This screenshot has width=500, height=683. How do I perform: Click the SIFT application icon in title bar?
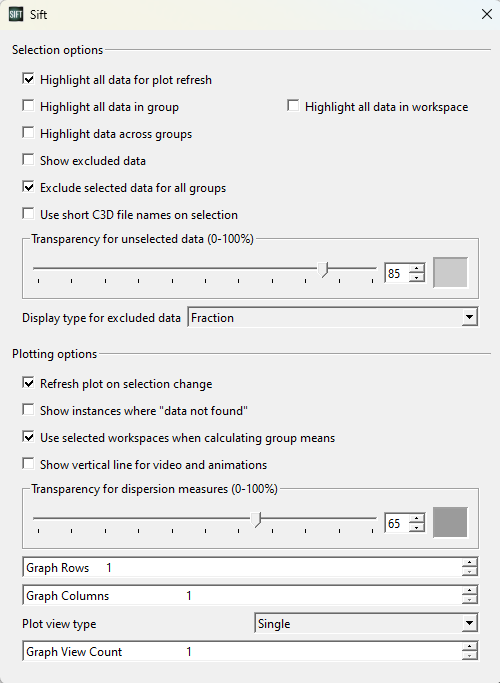point(16,14)
